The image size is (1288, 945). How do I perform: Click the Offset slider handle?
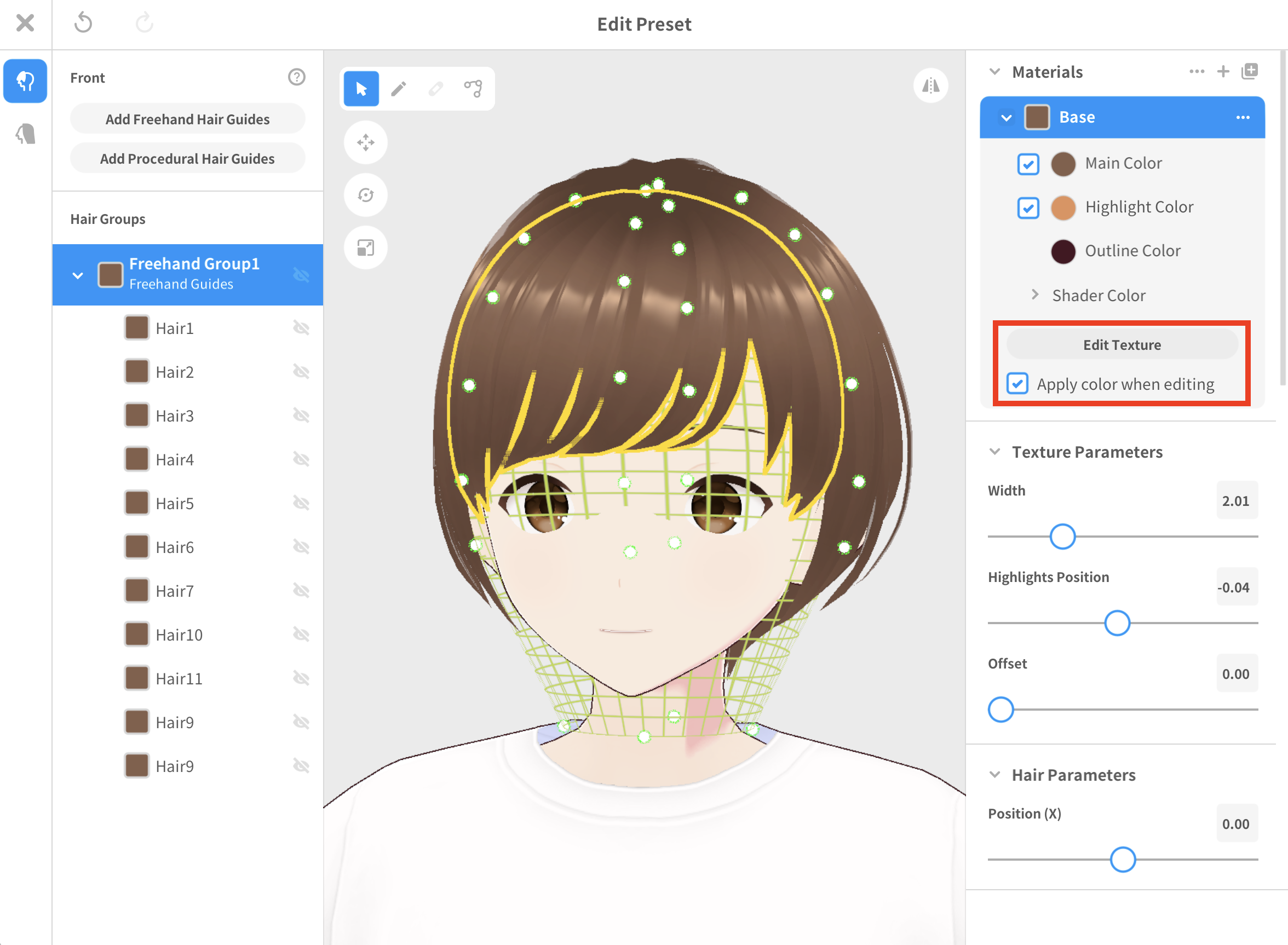pyautogui.click(x=1001, y=710)
